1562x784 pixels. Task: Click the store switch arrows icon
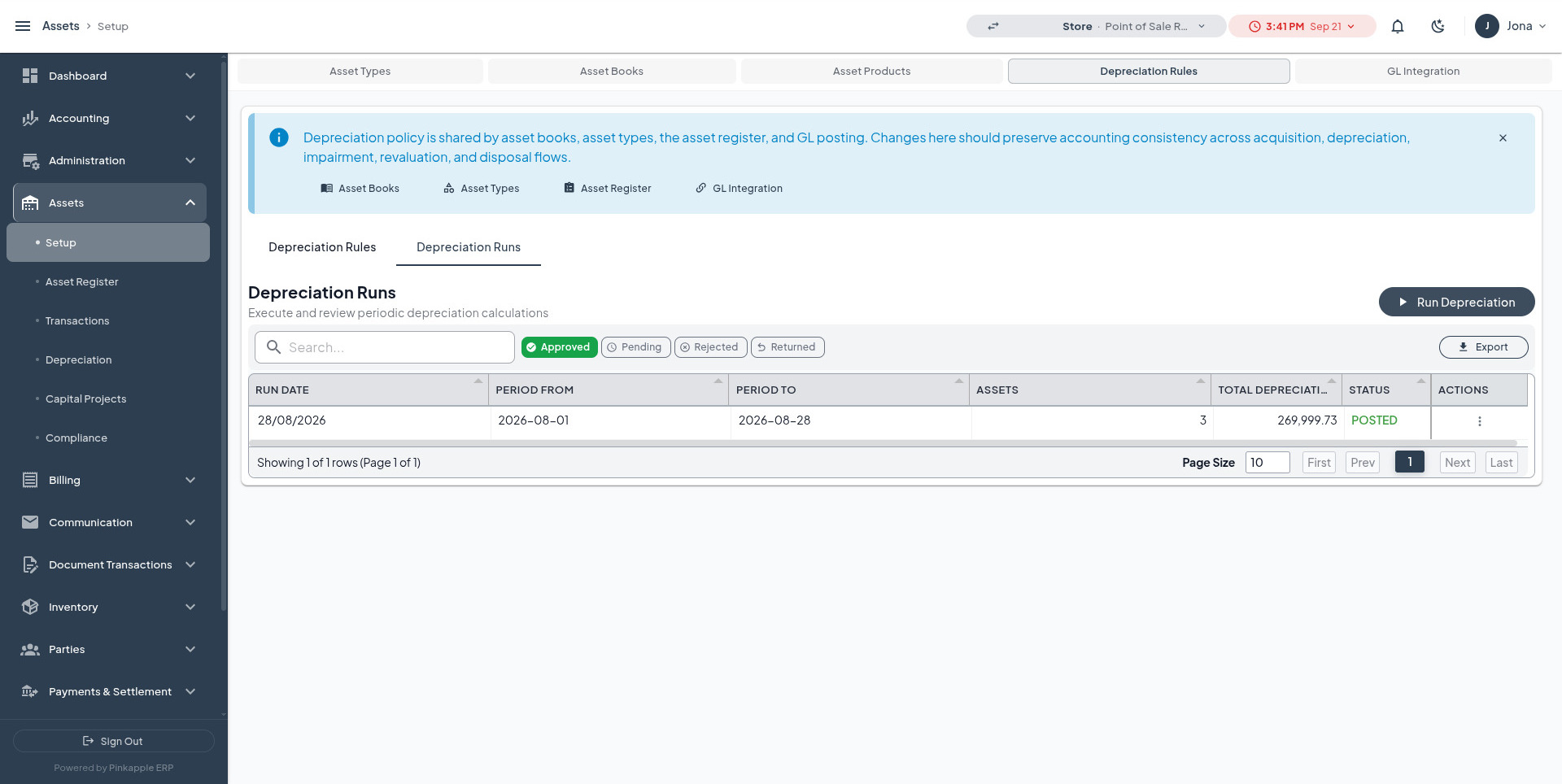[x=993, y=26]
